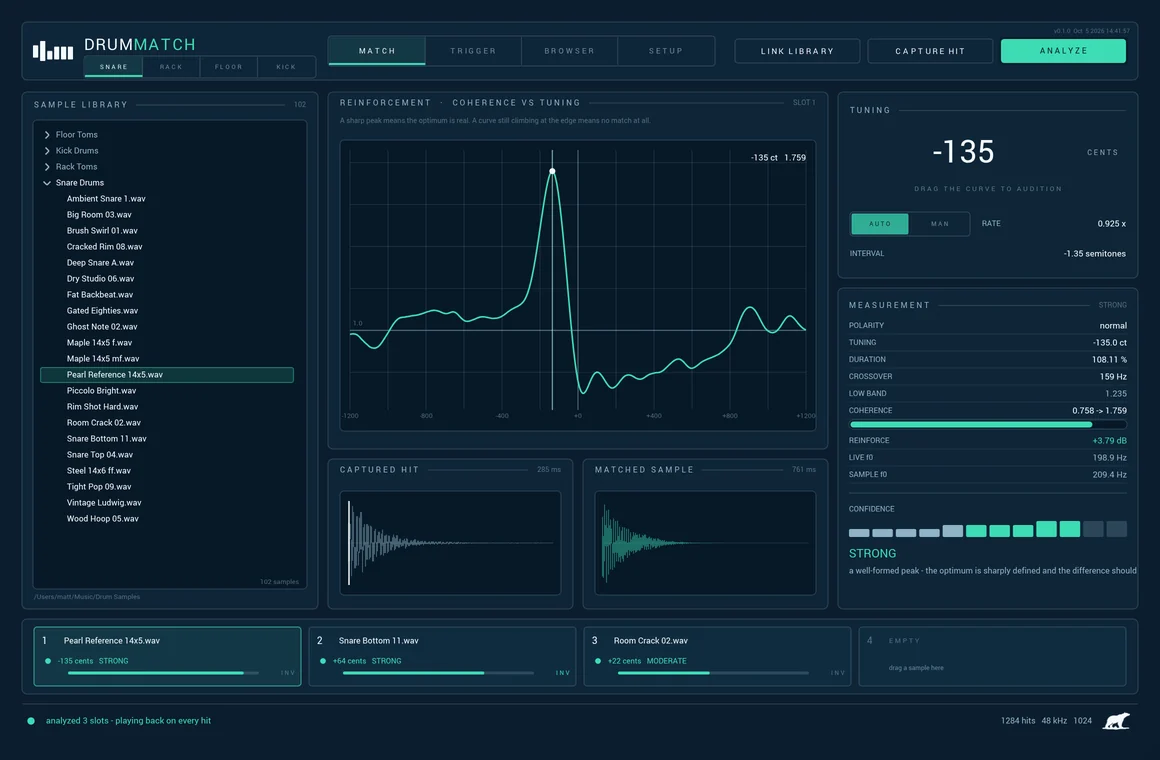The width and height of the screenshot is (1160, 760).
Task: Expand the Floor Toms folder
Action: click(x=47, y=135)
